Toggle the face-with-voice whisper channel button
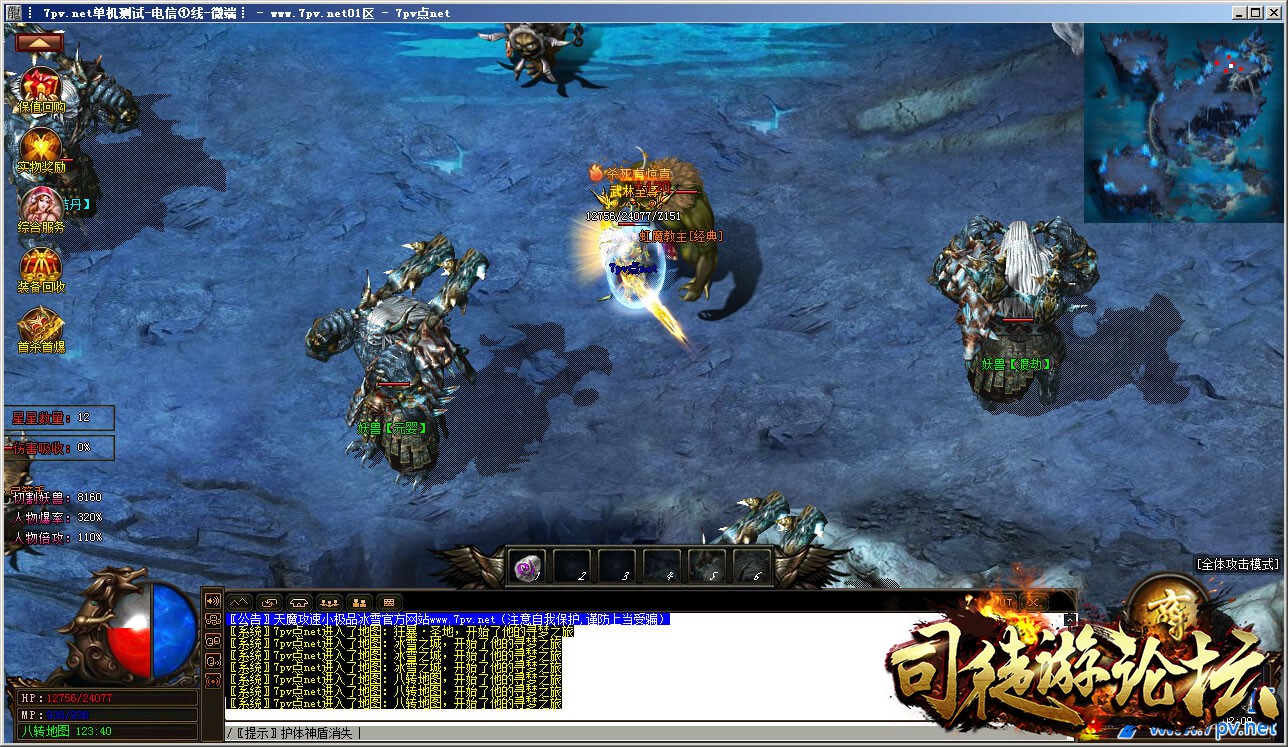 (212, 661)
